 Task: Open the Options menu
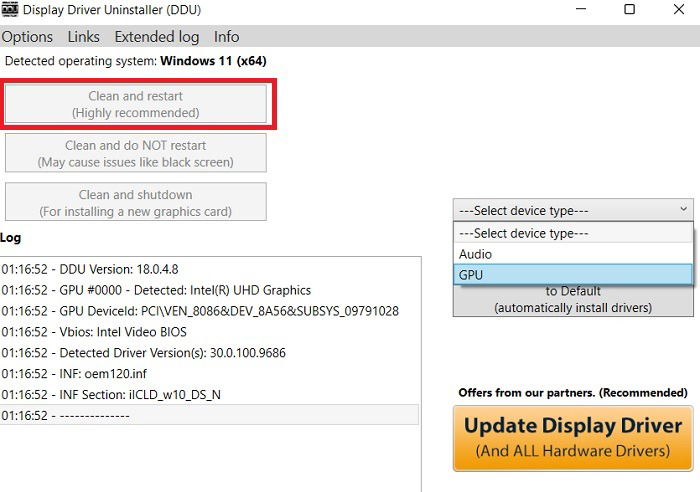(27, 37)
